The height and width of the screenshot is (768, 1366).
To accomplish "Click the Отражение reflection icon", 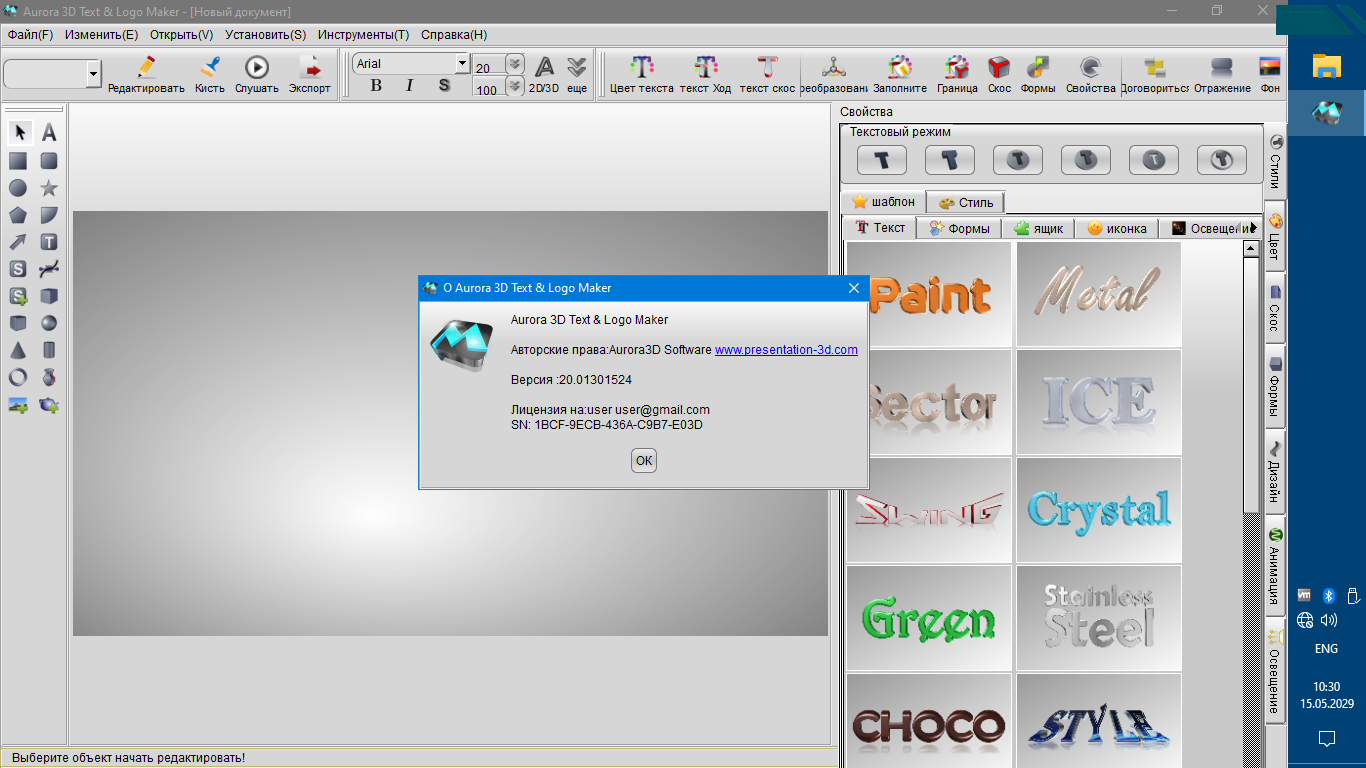I will point(1222,73).
